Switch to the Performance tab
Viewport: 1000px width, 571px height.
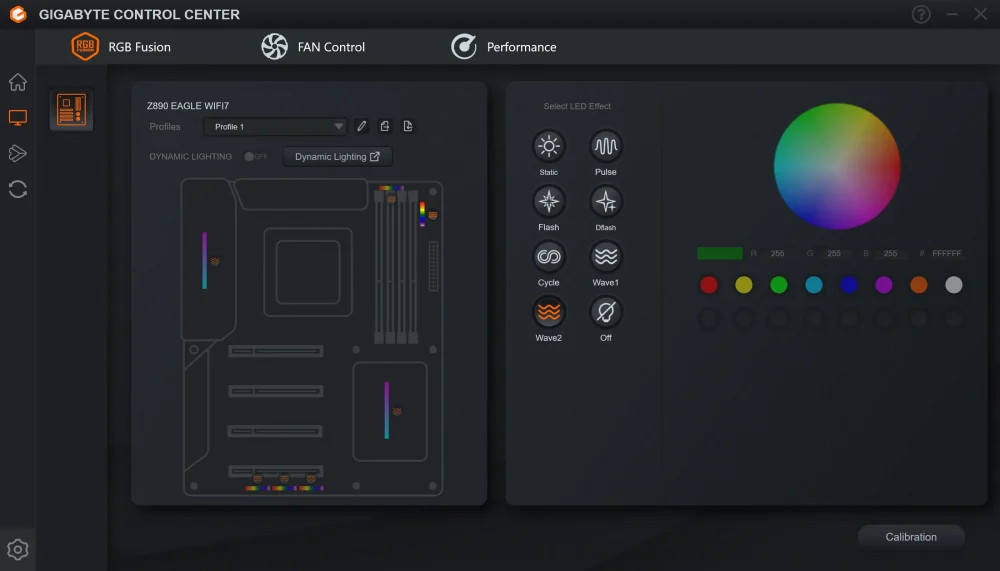coord(504,47)
